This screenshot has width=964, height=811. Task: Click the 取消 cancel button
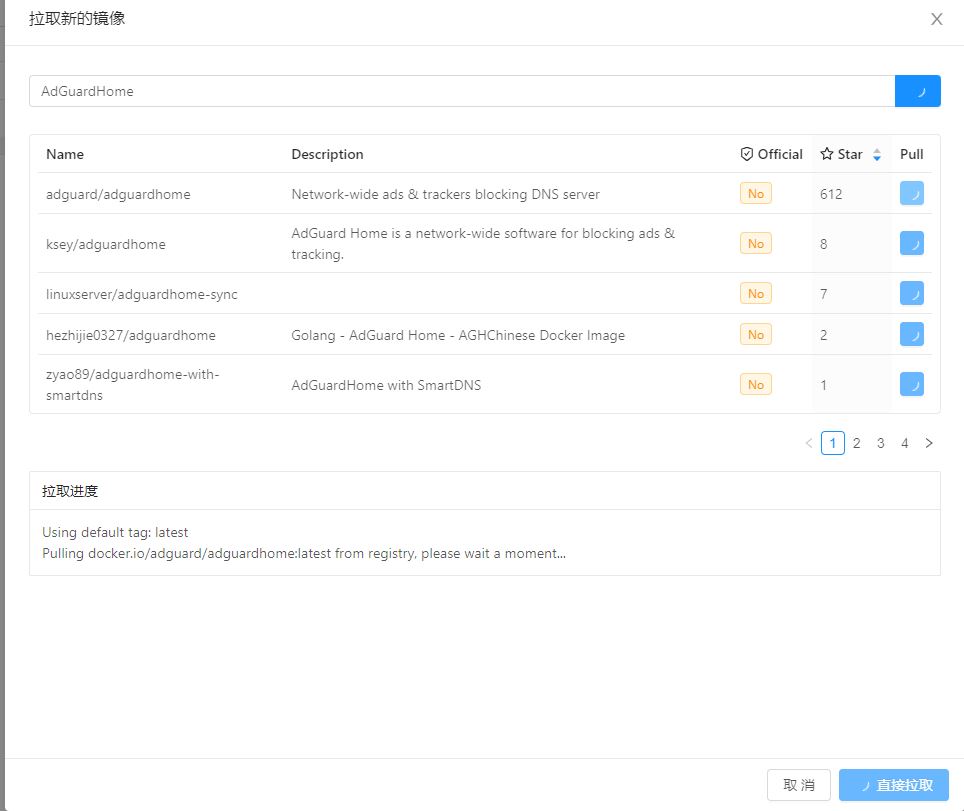point(799,785)
